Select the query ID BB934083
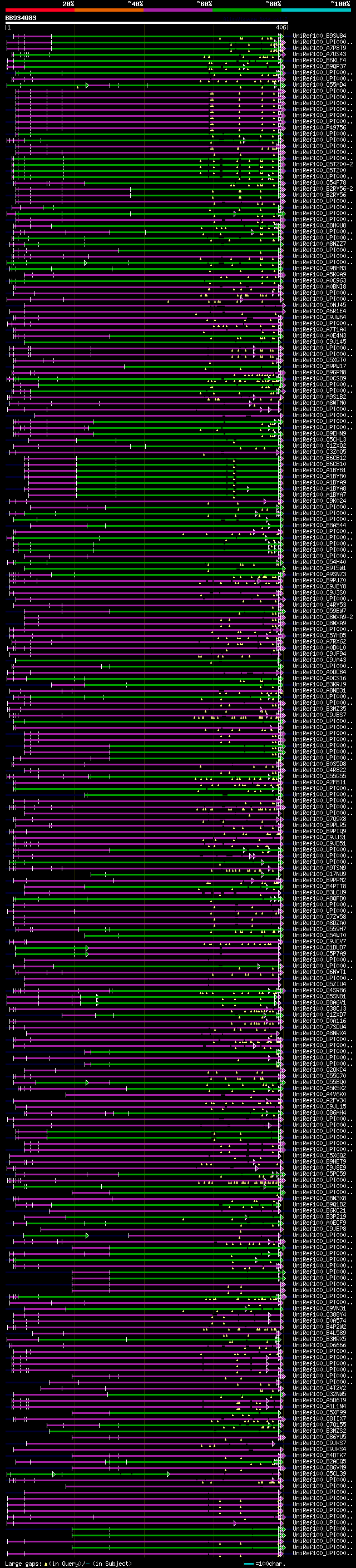 coord(21,18)
